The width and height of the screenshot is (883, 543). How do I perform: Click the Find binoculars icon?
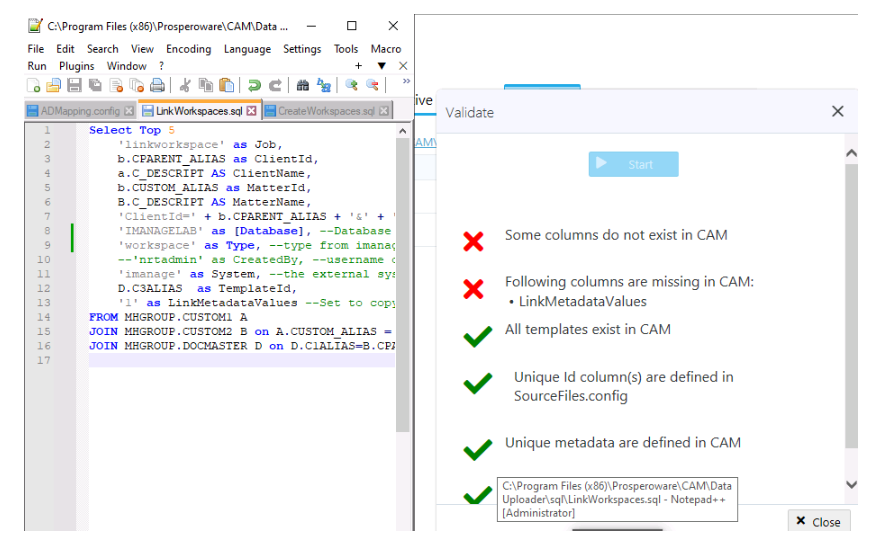click(302, 85)
